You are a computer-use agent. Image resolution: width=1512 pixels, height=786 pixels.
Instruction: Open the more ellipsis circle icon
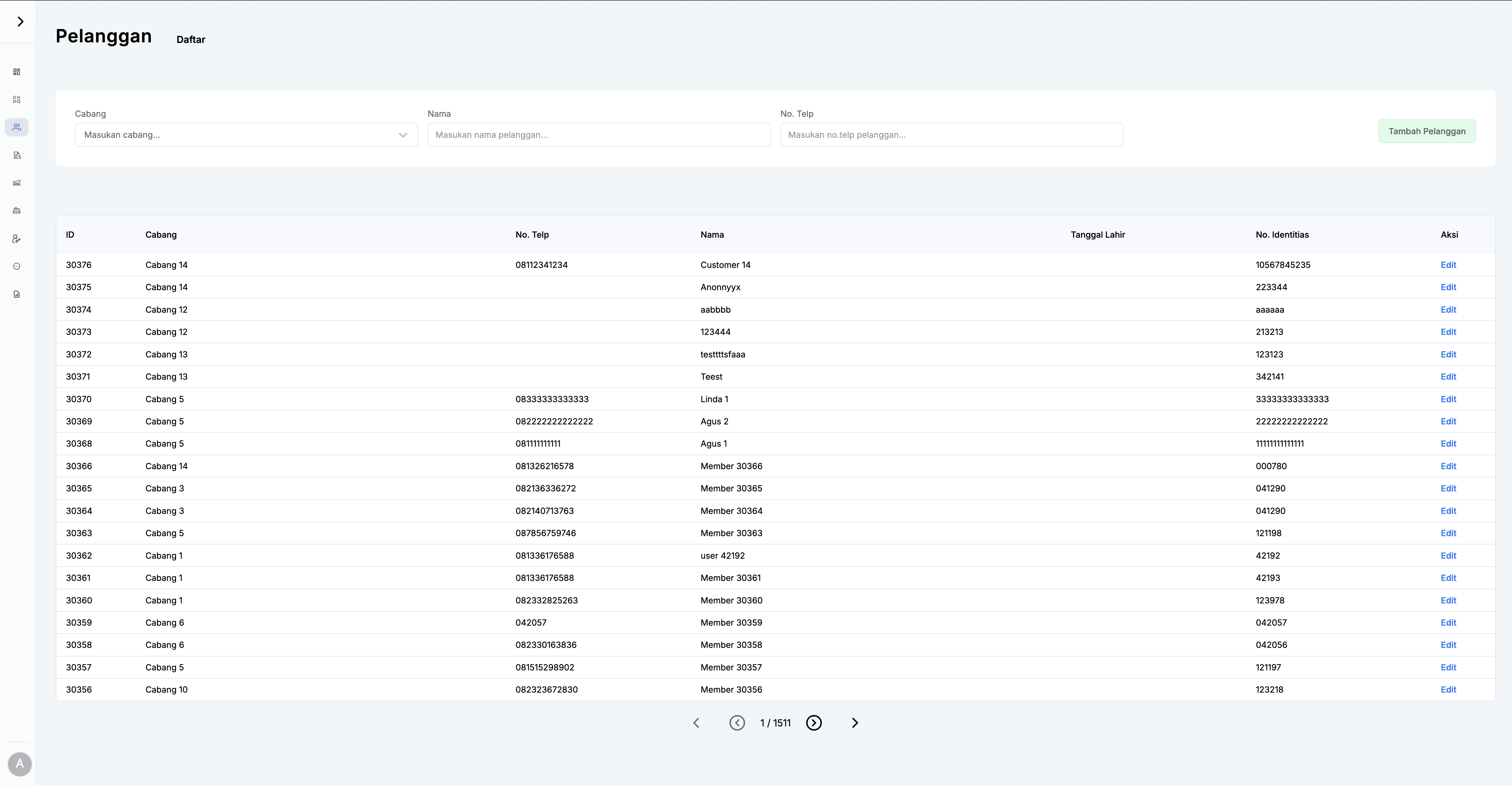16,266
